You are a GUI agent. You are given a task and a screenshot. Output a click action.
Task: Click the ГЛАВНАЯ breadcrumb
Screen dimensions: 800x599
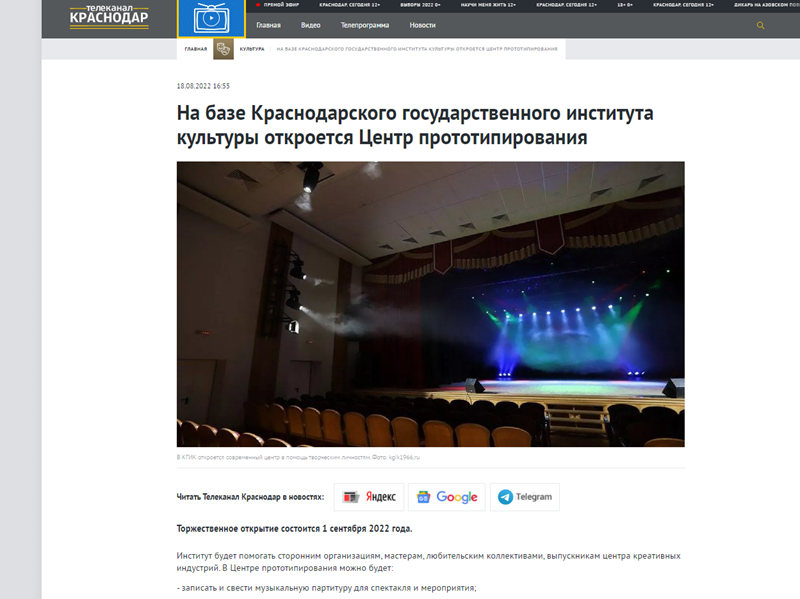[196, 49]
